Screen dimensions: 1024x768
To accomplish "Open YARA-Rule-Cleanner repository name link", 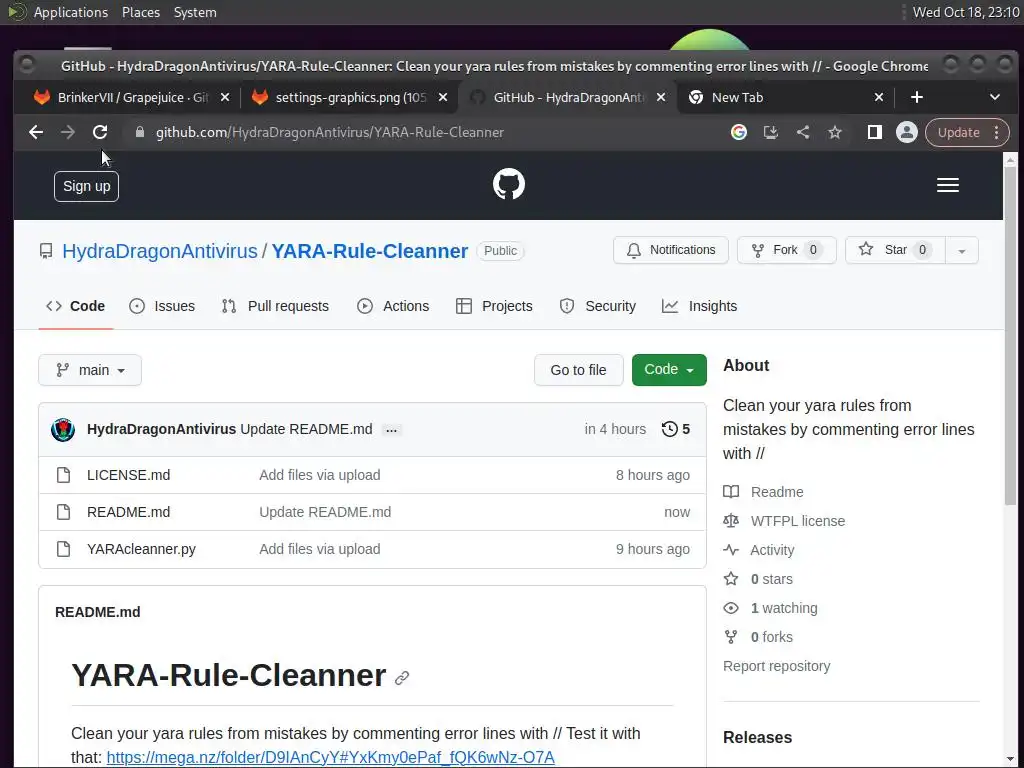I will (370, 251).
